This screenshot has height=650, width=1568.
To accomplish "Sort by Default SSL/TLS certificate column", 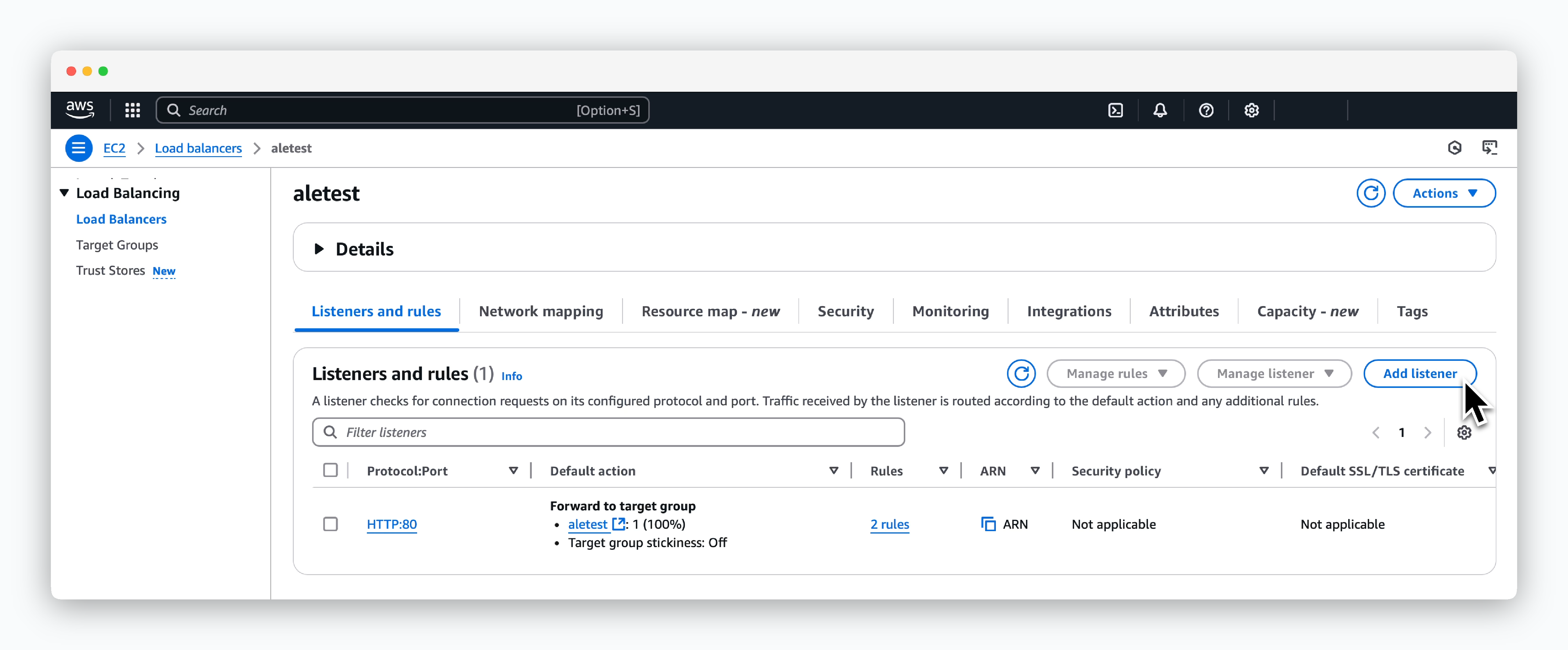I will coord(1491,471).
